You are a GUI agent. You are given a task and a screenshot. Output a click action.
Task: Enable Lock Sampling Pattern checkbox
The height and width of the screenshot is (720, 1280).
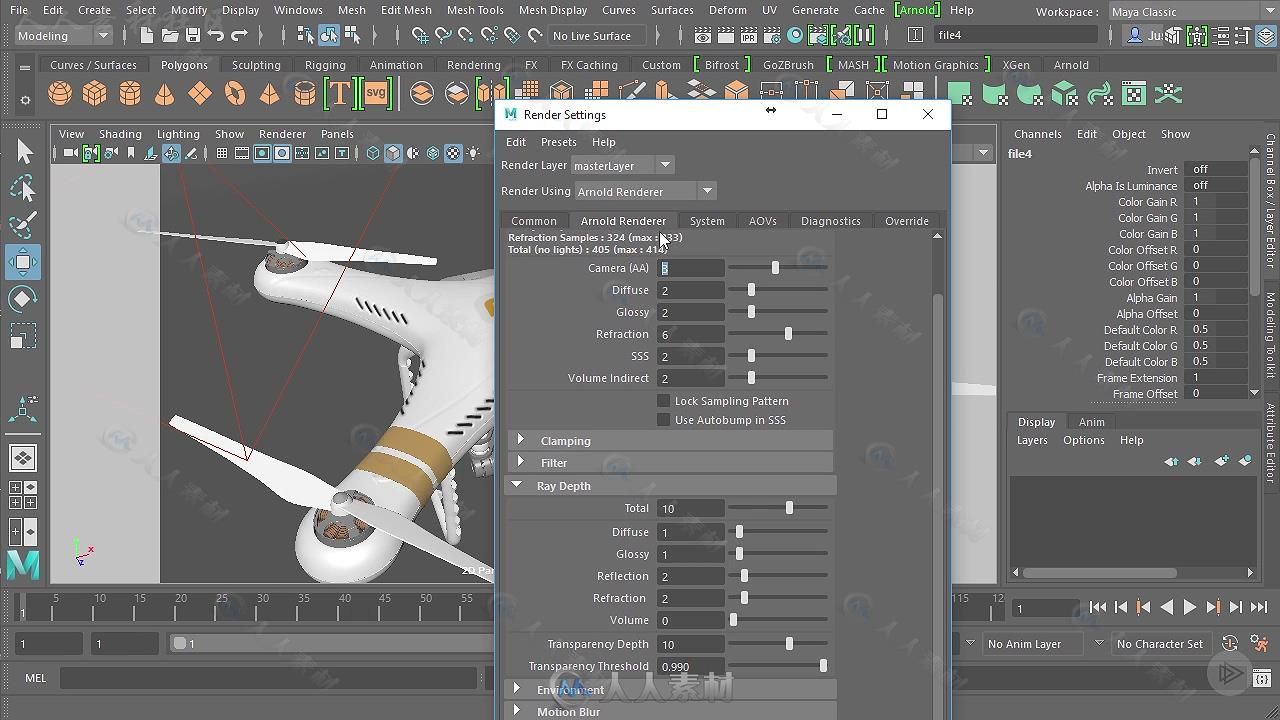click(x=663, y=400)
